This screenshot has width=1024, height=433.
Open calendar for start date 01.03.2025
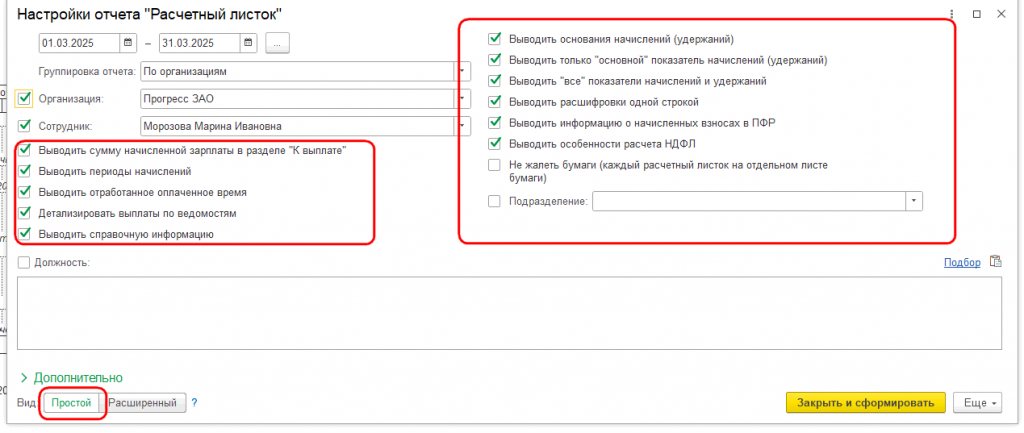coord(128,44)
